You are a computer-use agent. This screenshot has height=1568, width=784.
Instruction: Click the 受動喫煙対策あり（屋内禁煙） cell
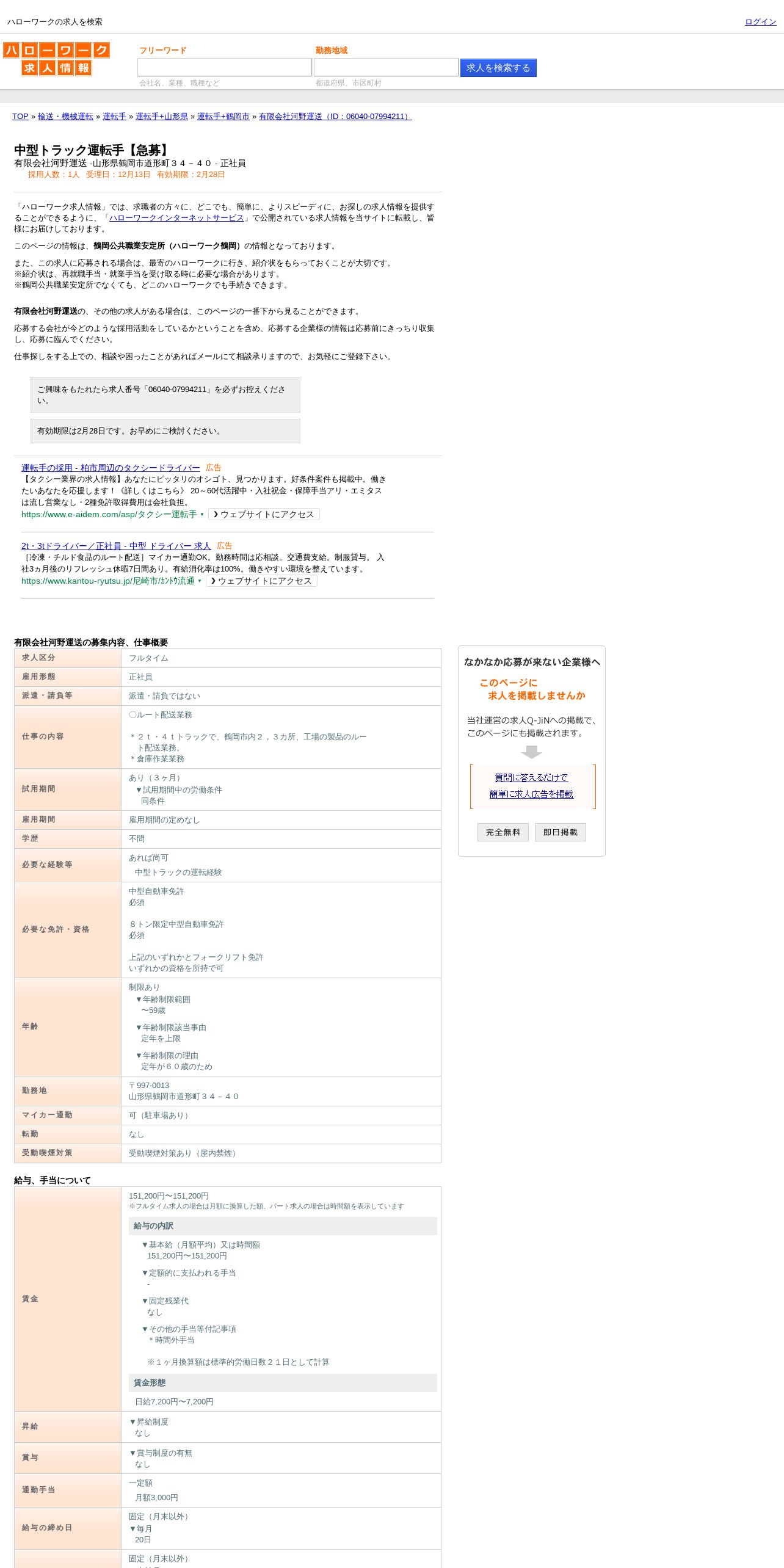tap(281, 1153)
